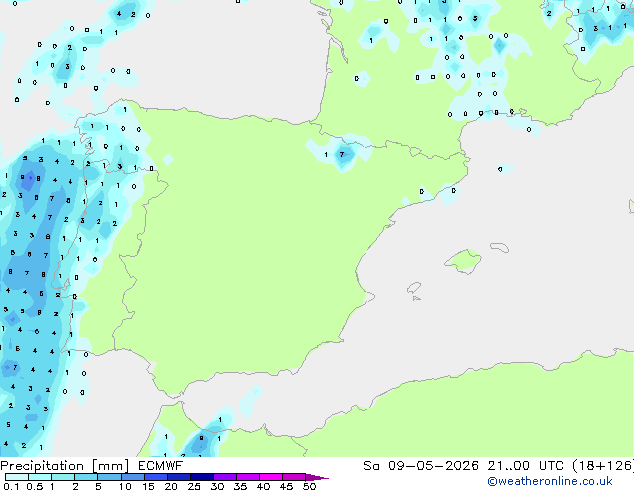Click the '0.1' legend scale label
The width and height of the screenshot is (634, 490).
11,486
